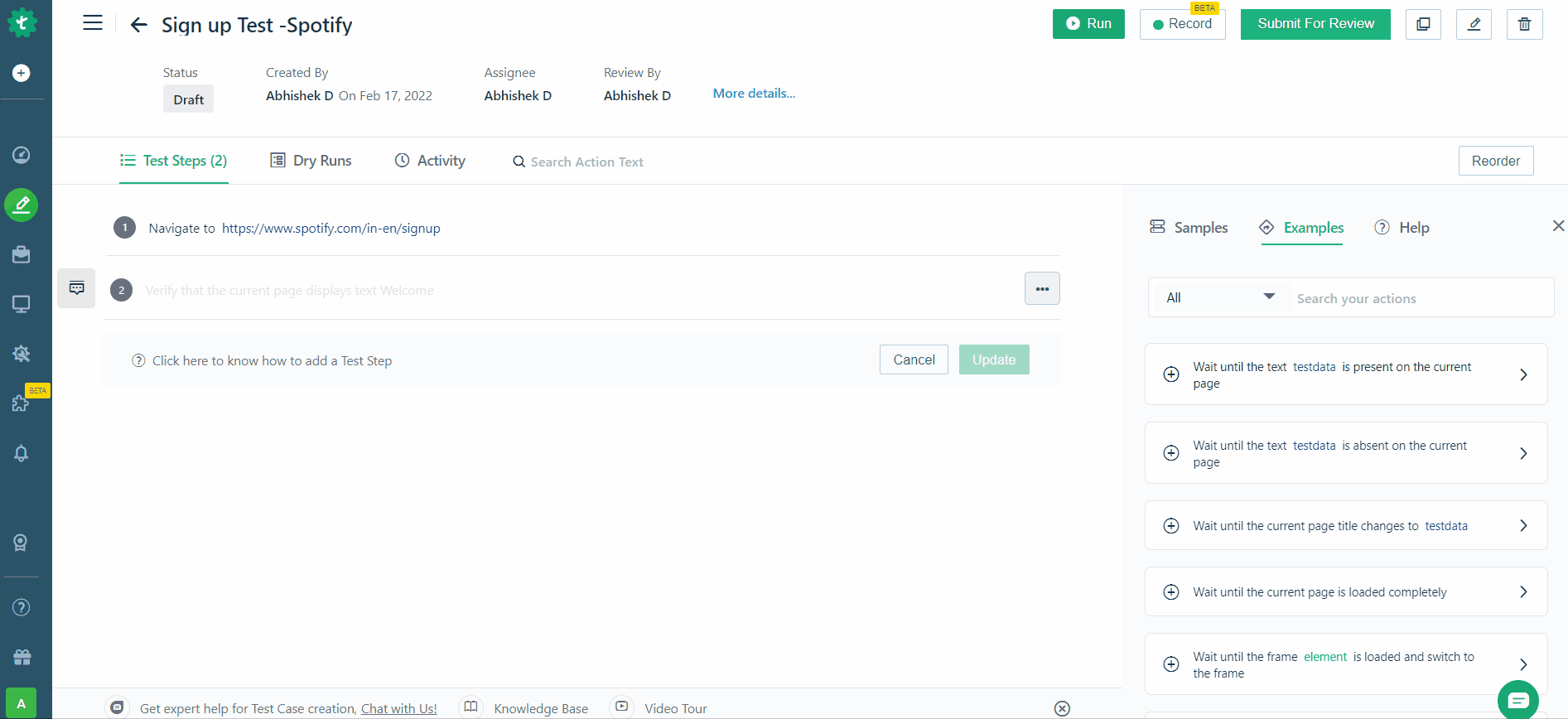Viewport: 1568px width, 719px height.
Task: Click 'how to add a Test Step' help link
Action: (272, 361)
